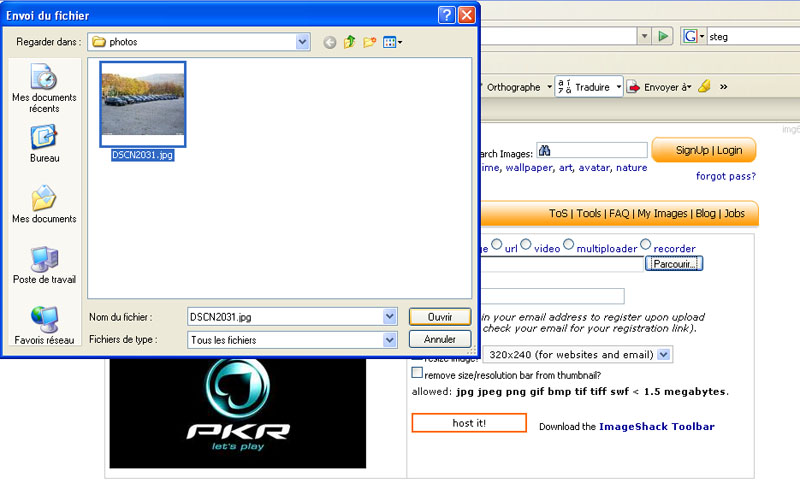Click the wallpaper tag link
This screenshot has height=489, width=800.
point(529,167)
